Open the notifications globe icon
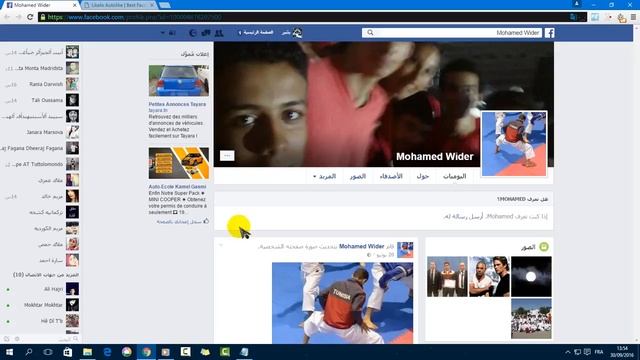640x360 pixels. [x=193, y=33]
